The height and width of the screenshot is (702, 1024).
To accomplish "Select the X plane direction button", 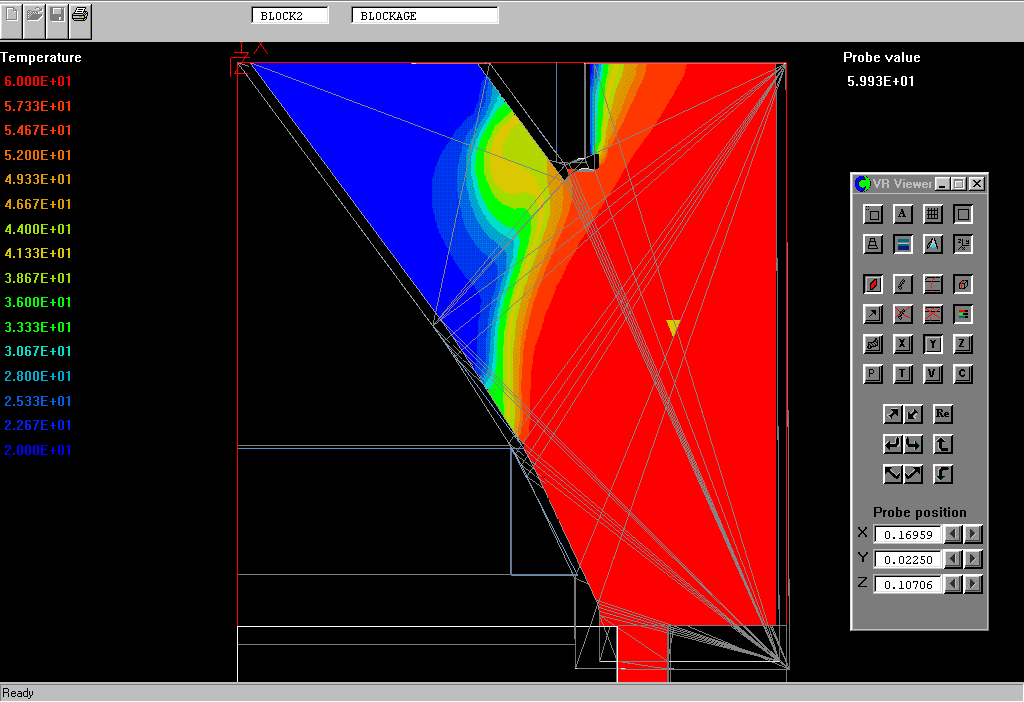I will (902, 344).
